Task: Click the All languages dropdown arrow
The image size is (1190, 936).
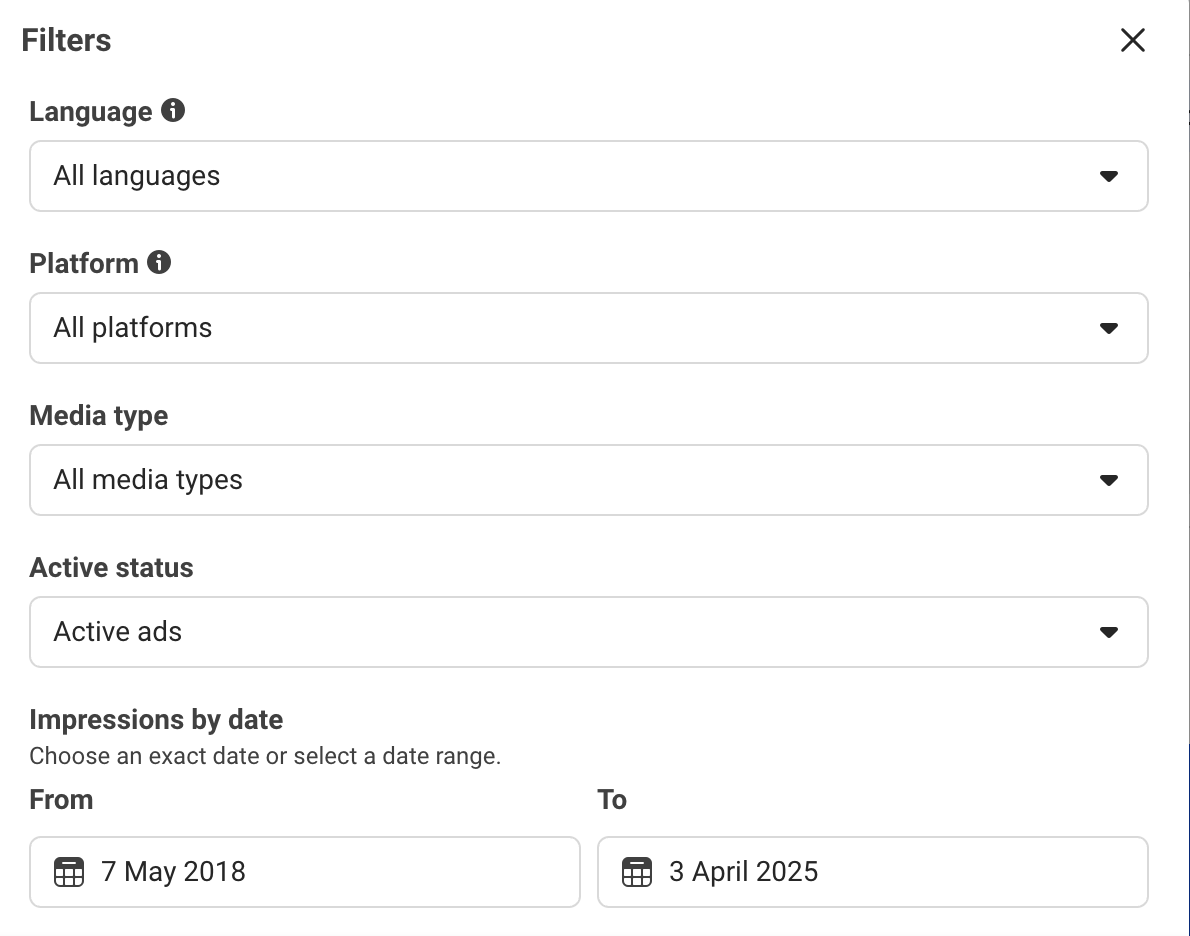Action: [x=1108, y=176]
